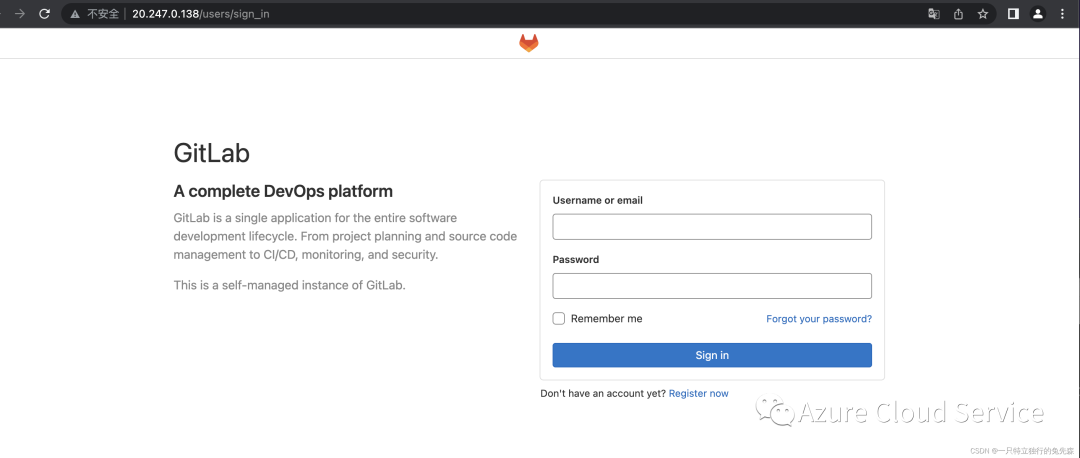Open the translate page icon
Viewport: 1080px width, 458px height.
click(x=933, y=14)
